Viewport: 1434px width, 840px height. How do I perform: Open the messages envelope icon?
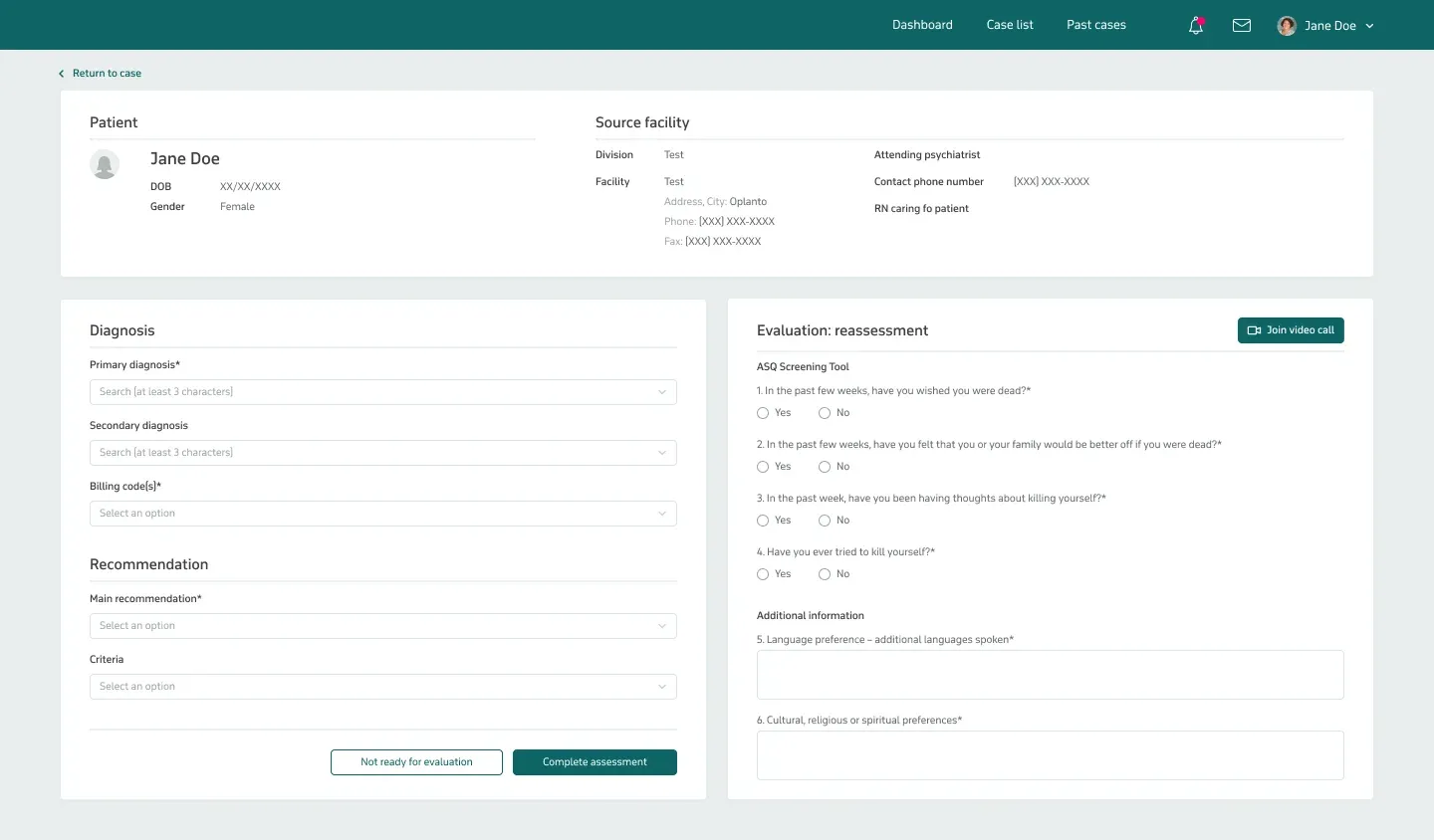[x=1242, y=26]
